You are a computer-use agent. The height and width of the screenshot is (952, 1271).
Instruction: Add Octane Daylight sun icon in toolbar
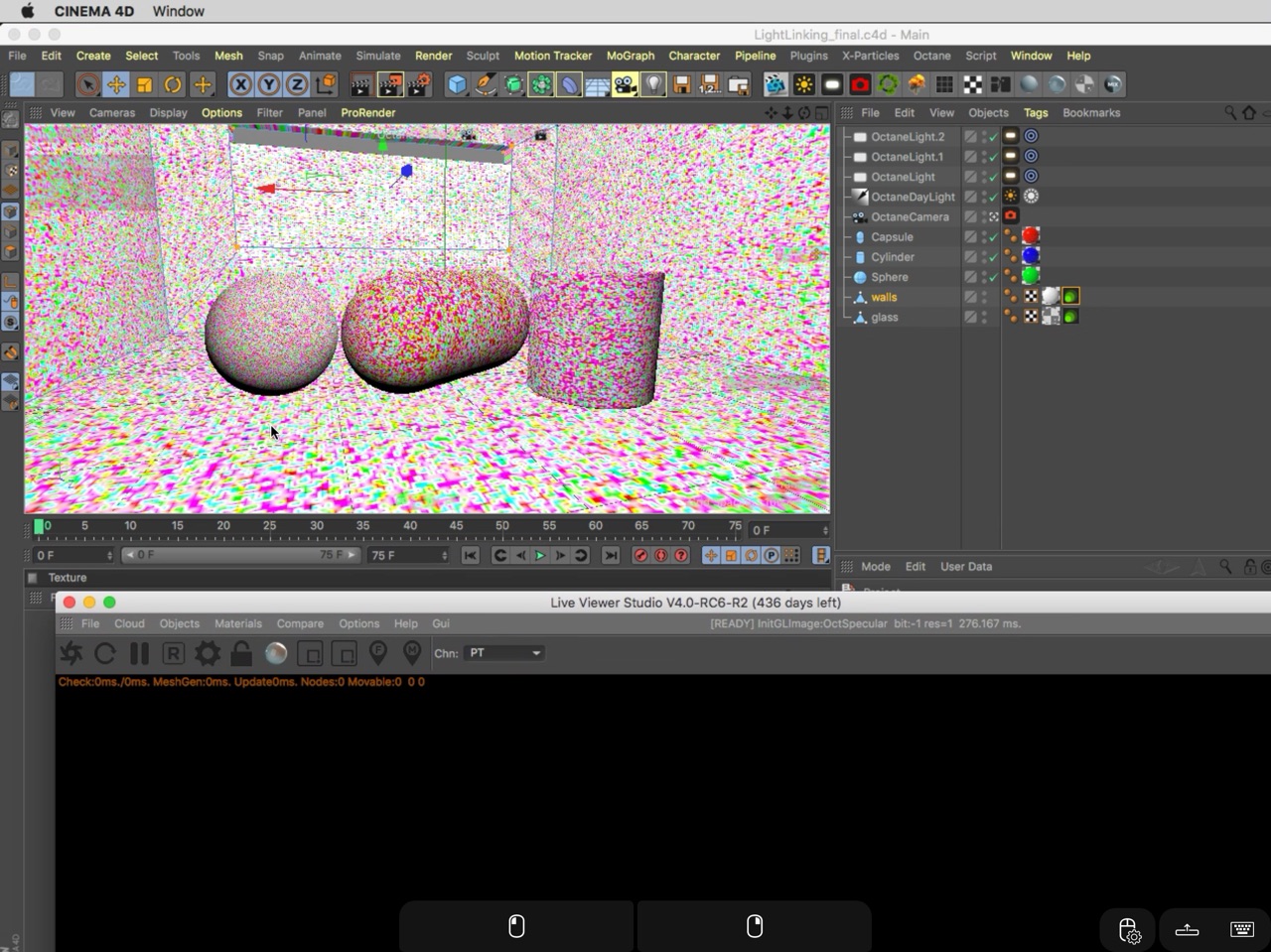804,85
